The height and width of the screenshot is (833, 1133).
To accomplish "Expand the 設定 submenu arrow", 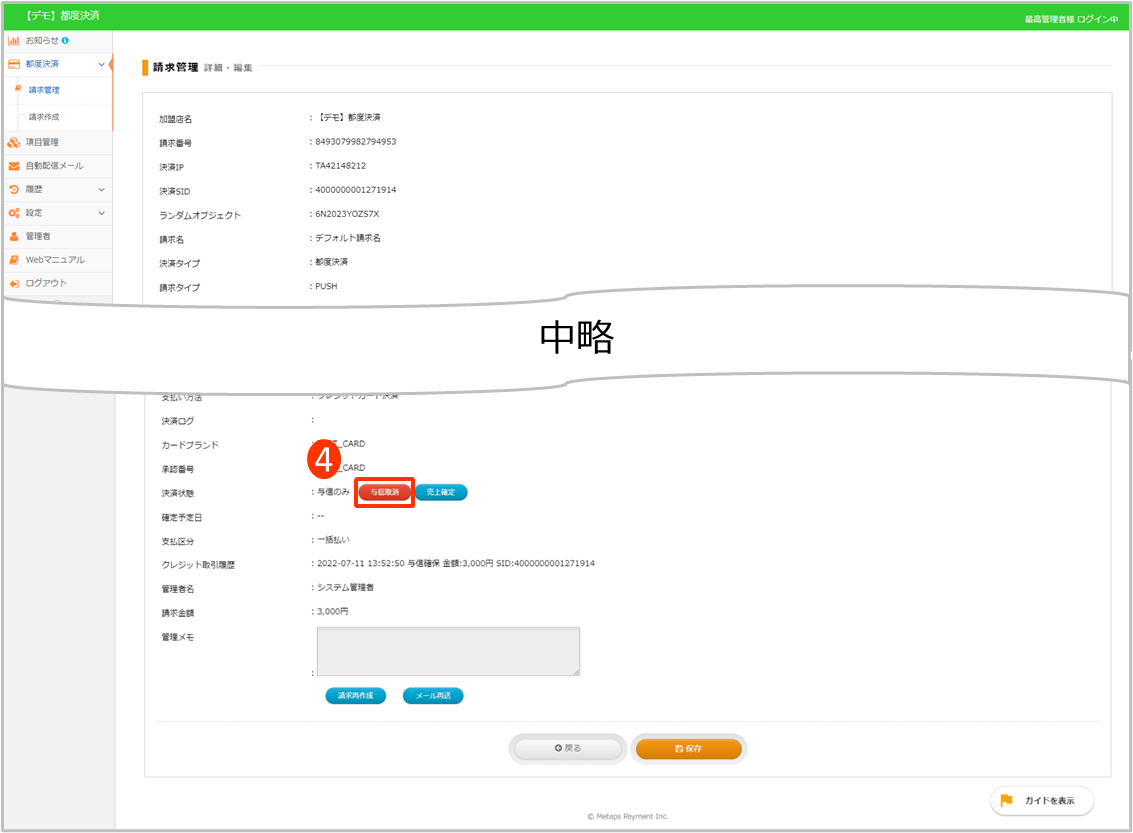I will 101,213.
